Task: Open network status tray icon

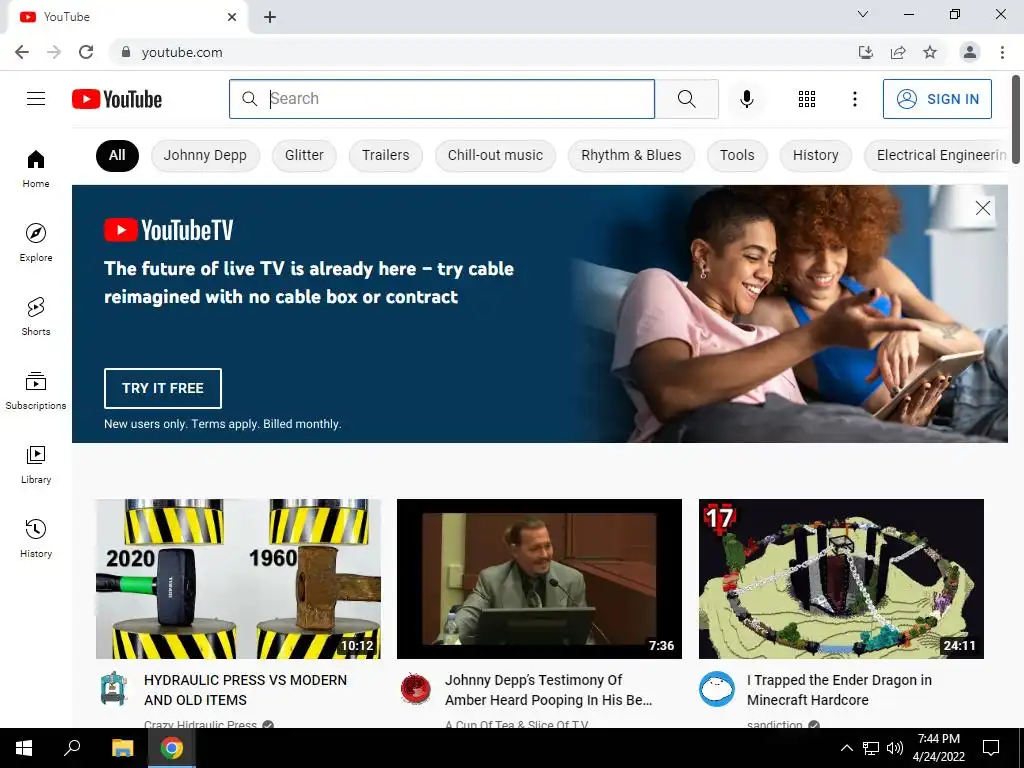Action: (x=871, y=748)
